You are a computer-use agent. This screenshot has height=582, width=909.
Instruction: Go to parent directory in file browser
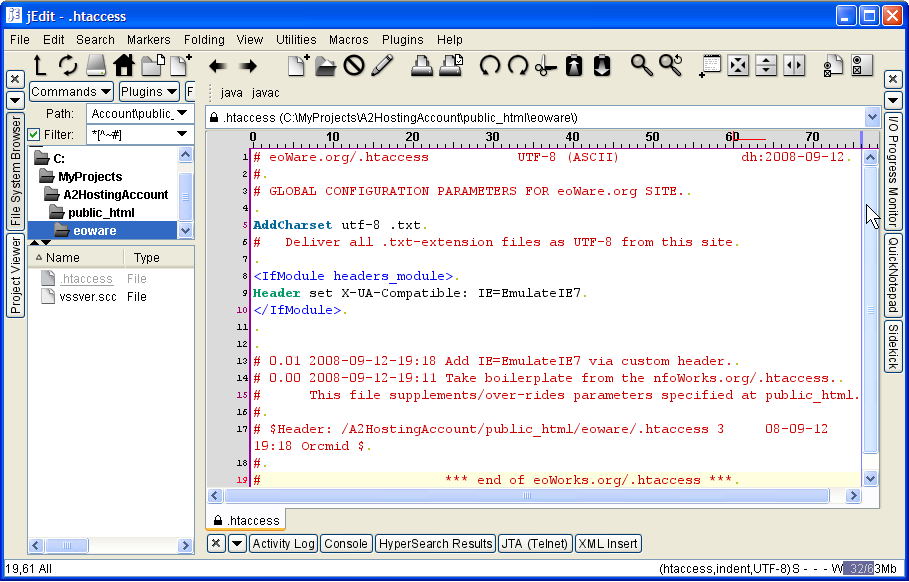tap(40, 66)
